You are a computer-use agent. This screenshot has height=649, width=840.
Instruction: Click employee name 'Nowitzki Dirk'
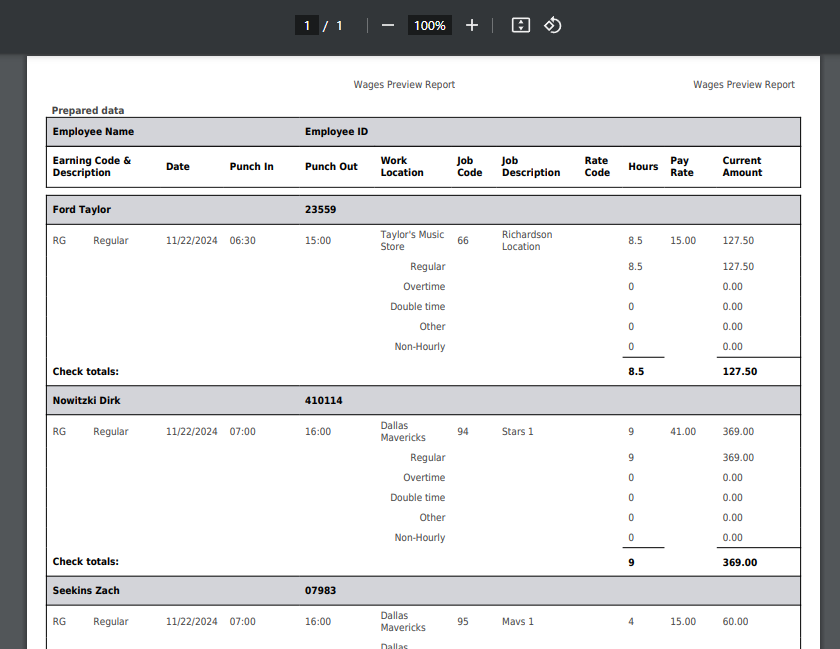(x=86, y=400)
